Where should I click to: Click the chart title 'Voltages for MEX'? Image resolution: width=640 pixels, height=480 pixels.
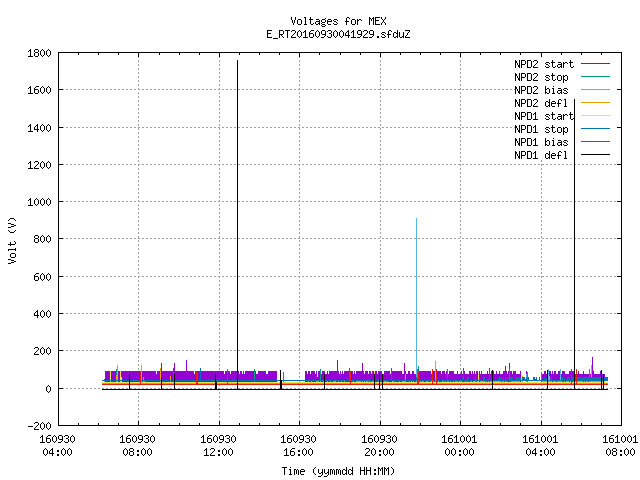(x=338, y=21)
